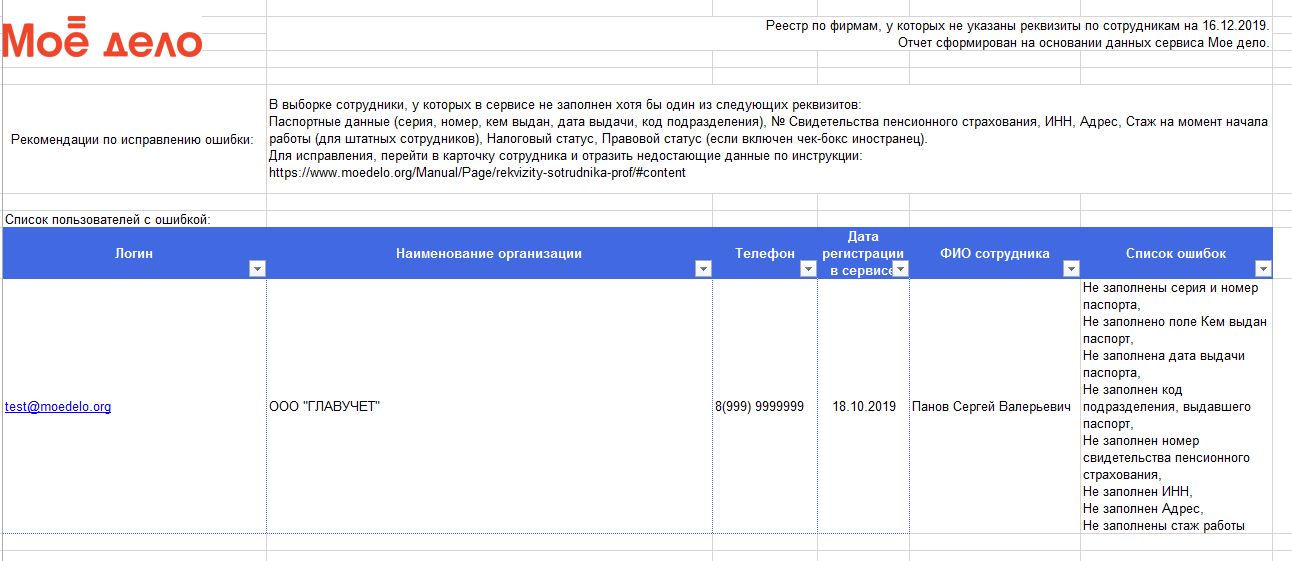The height and width of the screenshot is (561, 1292).
Task: Expand the Телефон column filter arrow
Action: [x=808, y=268]
